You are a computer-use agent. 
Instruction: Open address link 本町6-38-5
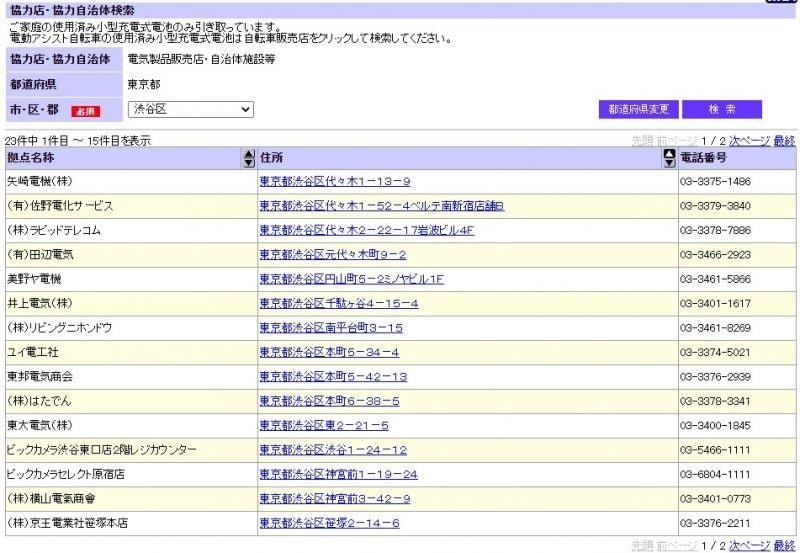coord(330,401)
